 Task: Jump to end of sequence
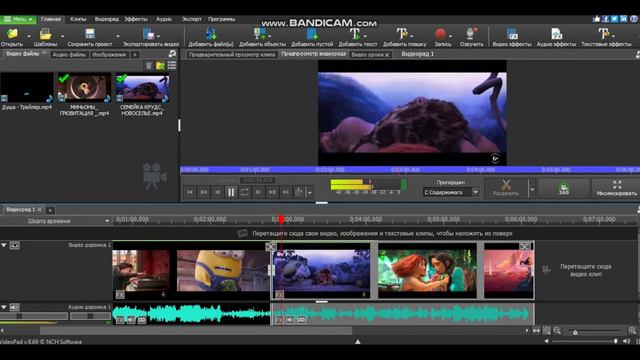[x=286, y=192]
